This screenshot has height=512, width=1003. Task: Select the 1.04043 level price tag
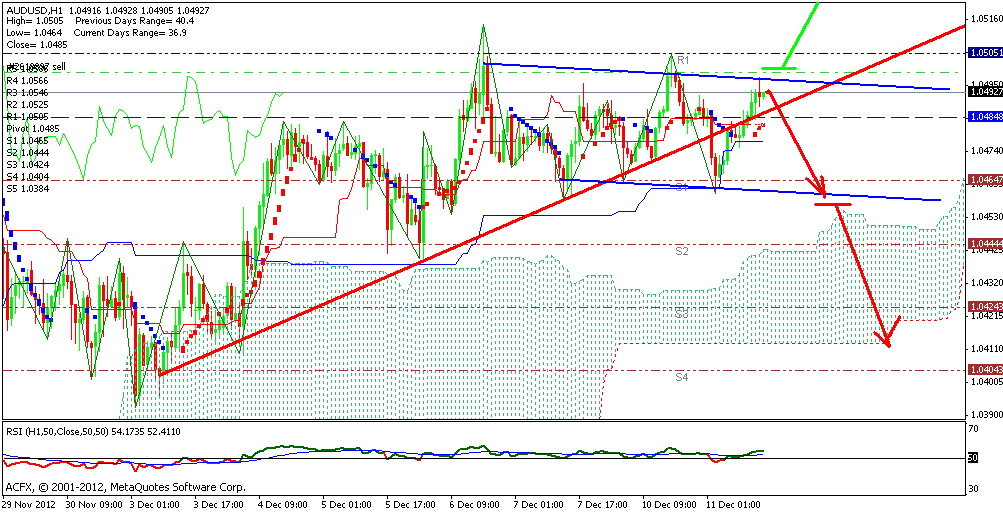984,369
